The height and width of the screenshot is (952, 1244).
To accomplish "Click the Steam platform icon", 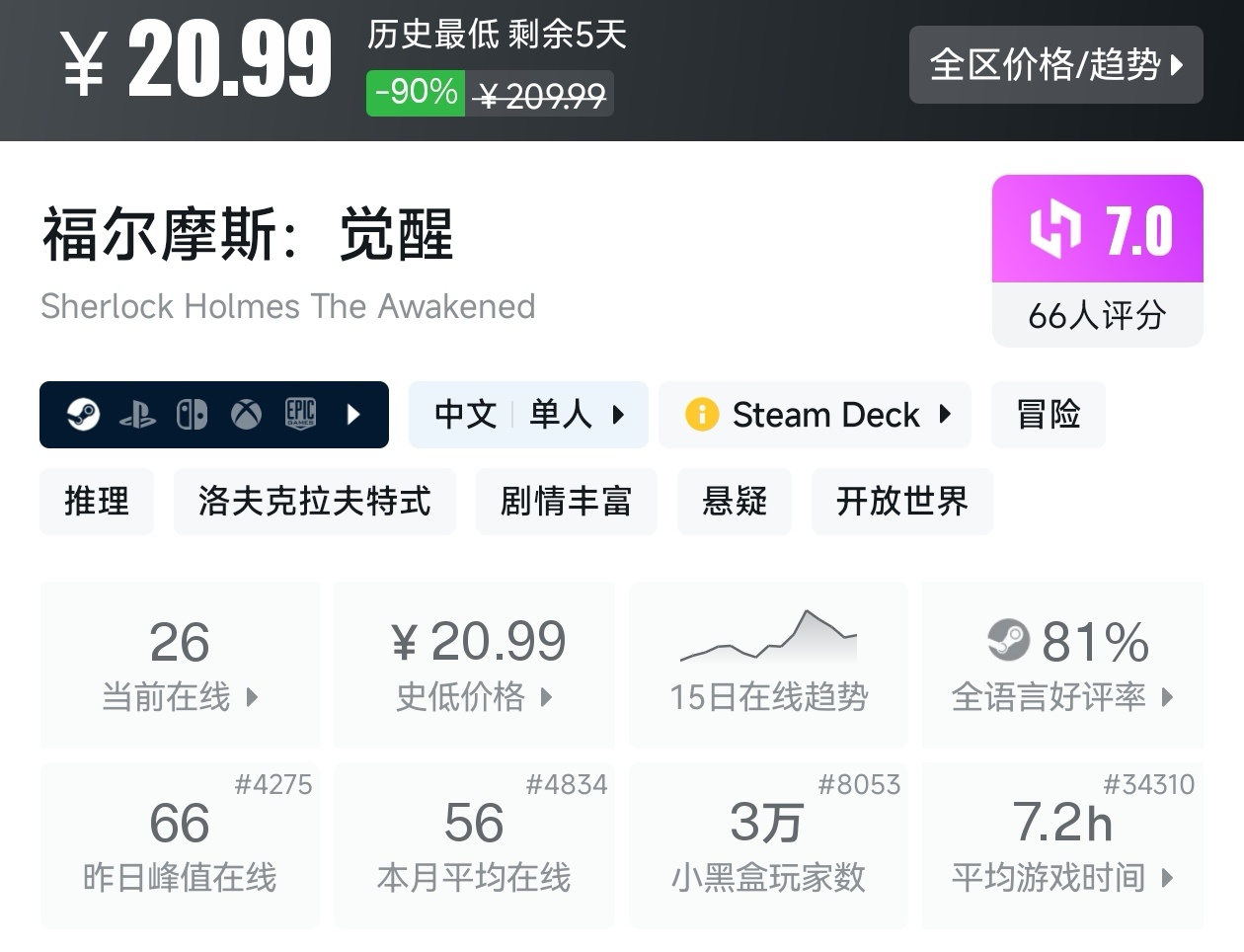I will 83,415.
